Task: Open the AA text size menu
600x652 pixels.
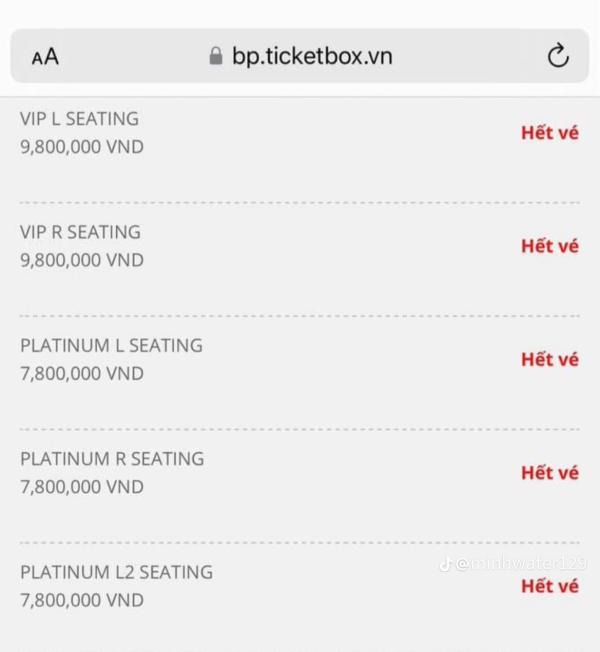Action: (45, 57)
